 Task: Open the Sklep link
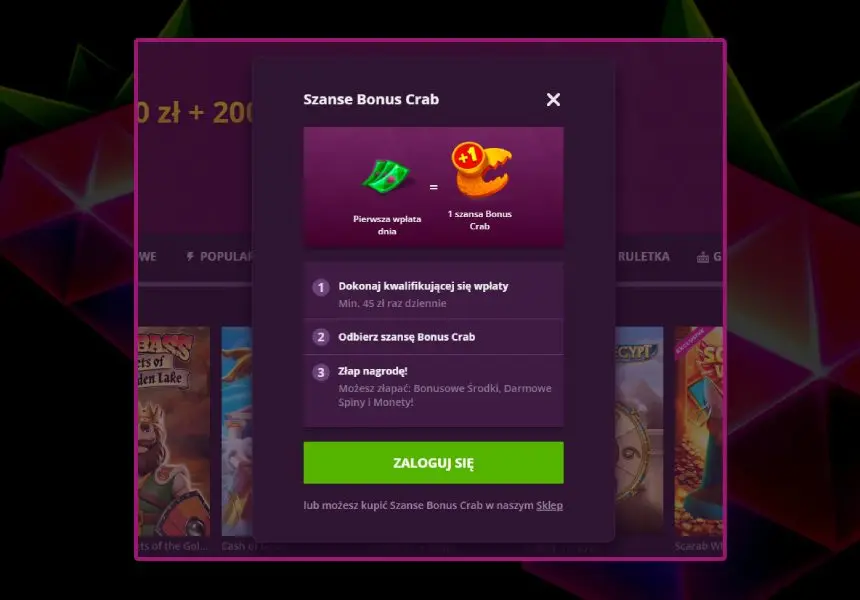[x=549, y=505]
